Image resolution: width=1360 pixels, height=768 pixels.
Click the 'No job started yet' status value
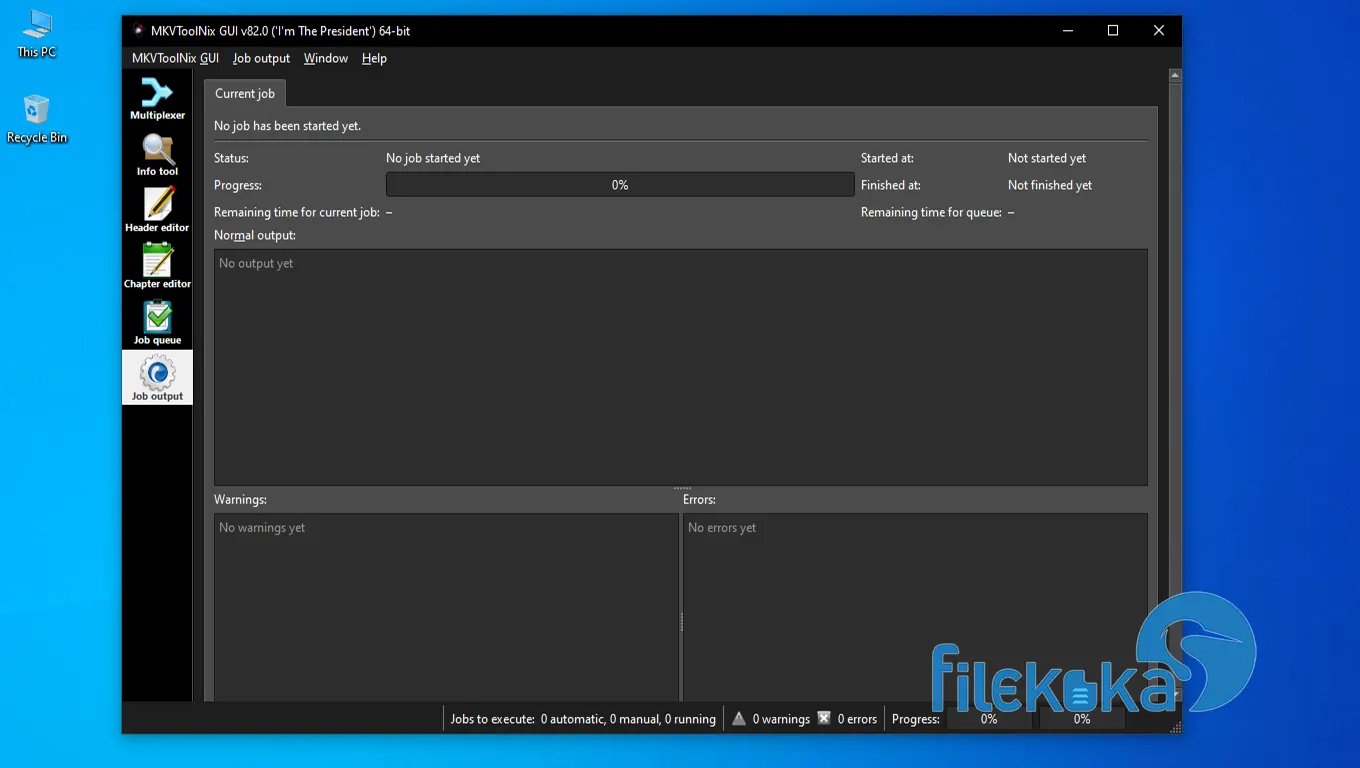tap(433, 158)
